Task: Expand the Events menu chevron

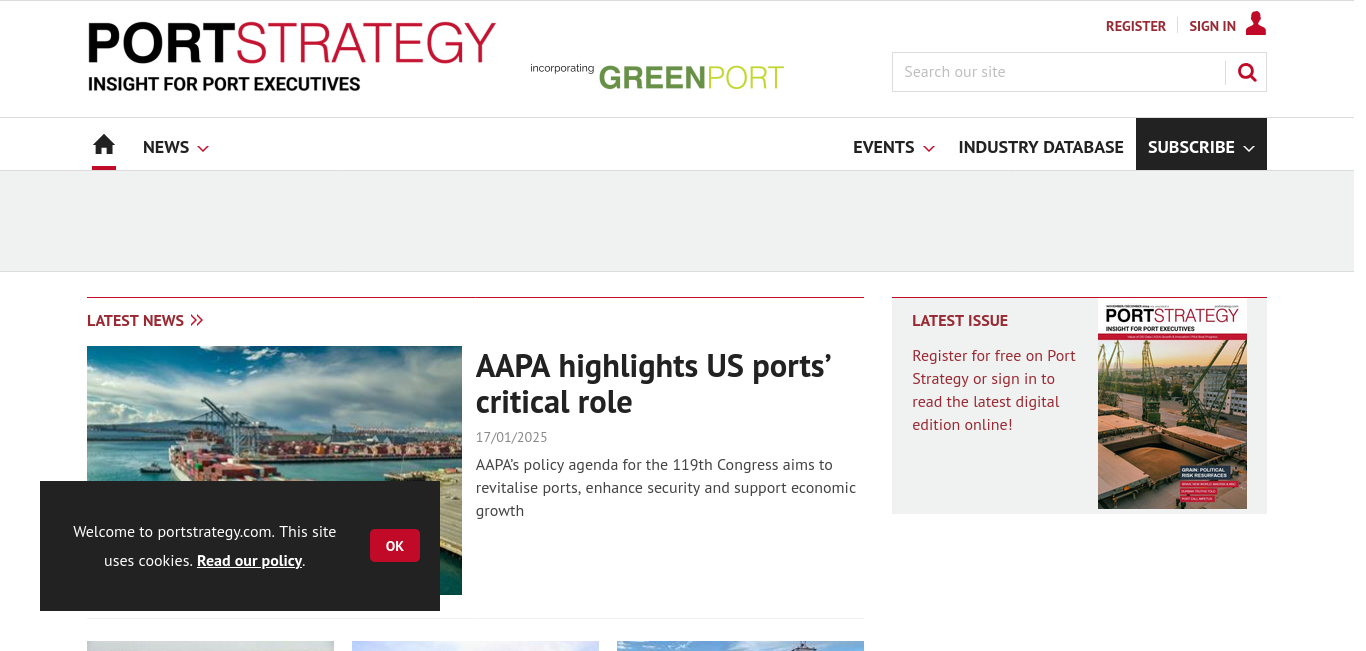Action: click(929, 148)
